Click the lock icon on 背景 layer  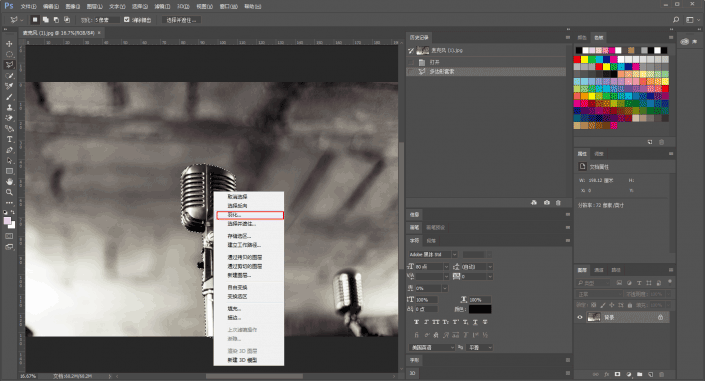[x=660, y=317]
